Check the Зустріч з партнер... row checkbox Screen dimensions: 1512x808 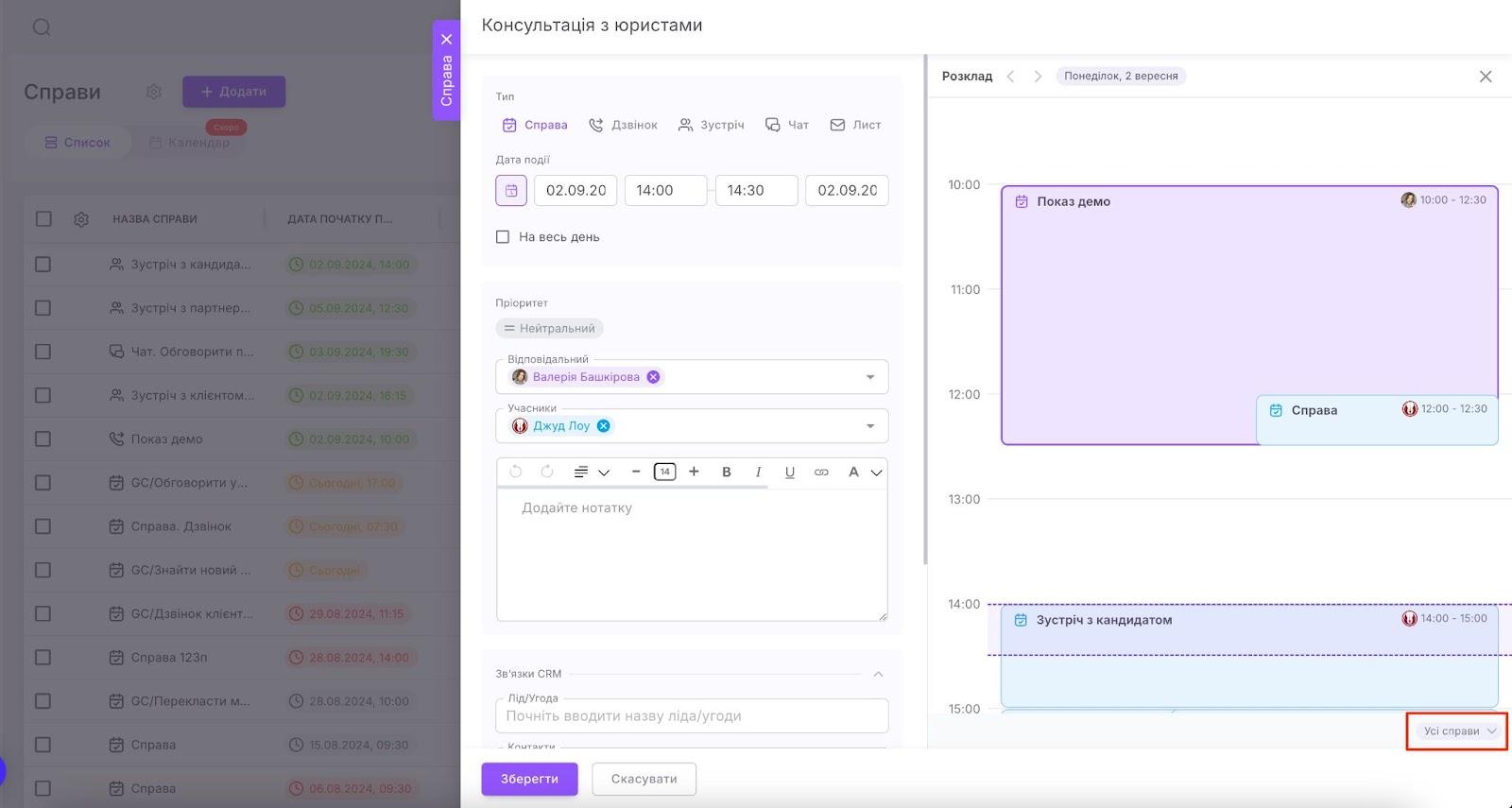43,308
